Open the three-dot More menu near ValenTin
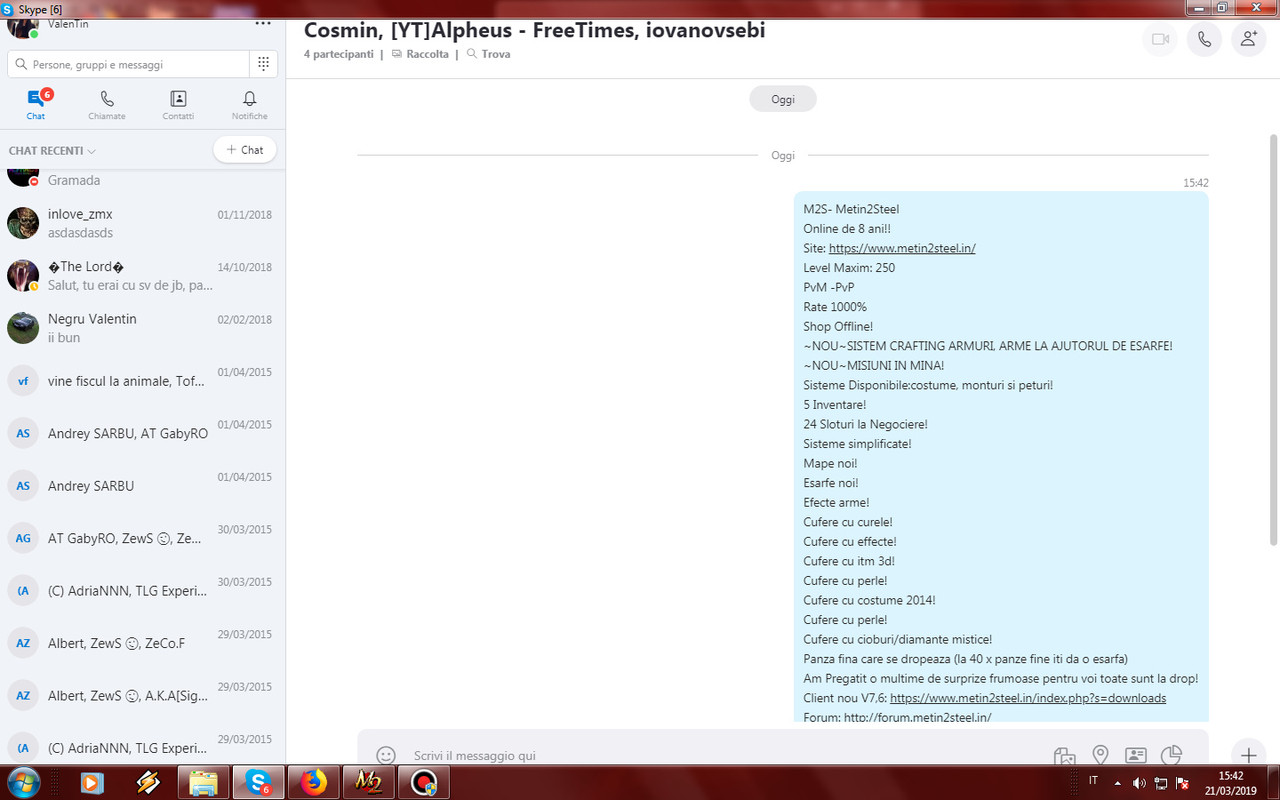Screen dimensions: 1280x800 263,22
